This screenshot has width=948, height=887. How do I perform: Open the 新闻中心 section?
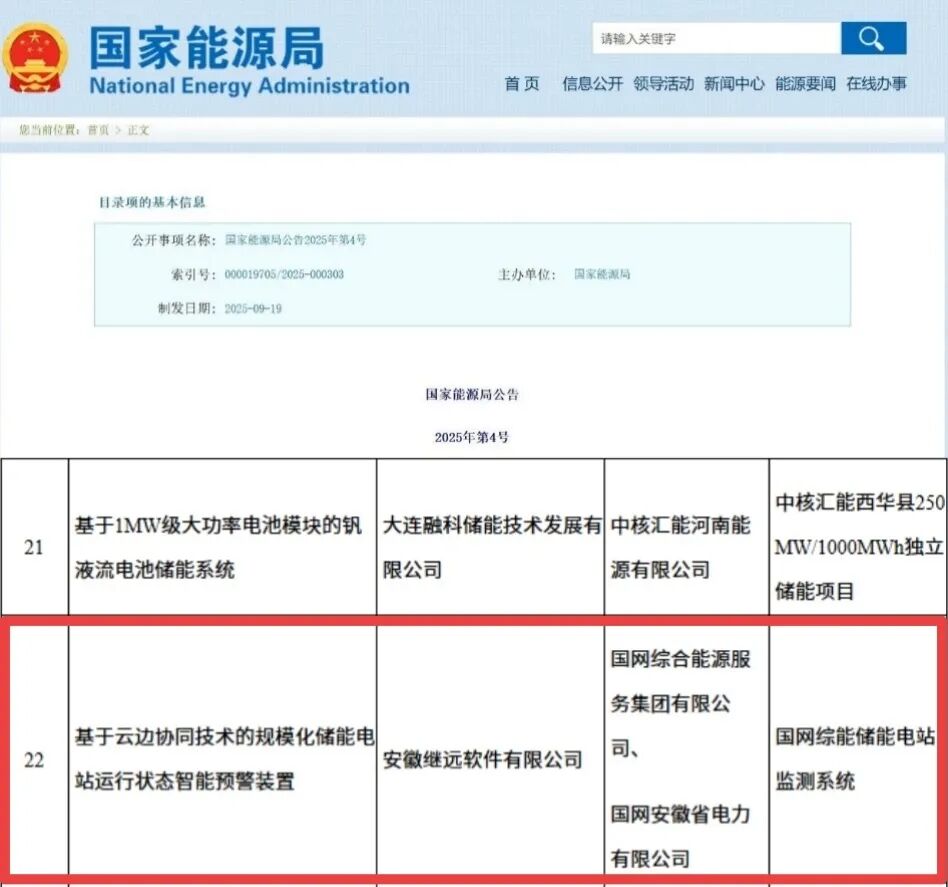(734, 84)
